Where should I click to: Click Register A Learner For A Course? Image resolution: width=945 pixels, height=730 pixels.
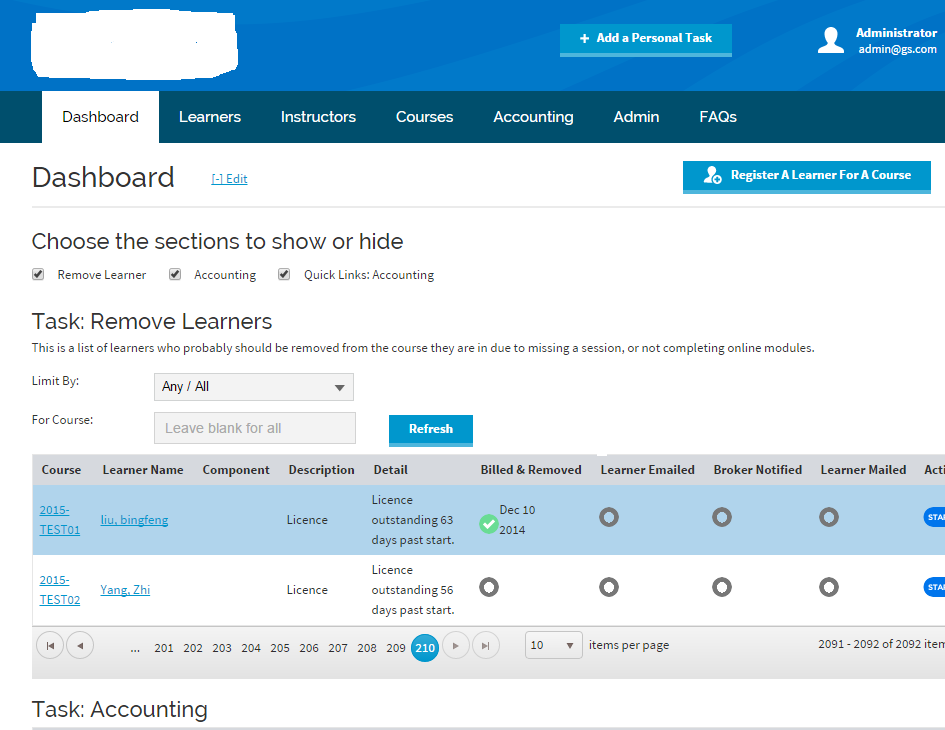pos(806,175)
